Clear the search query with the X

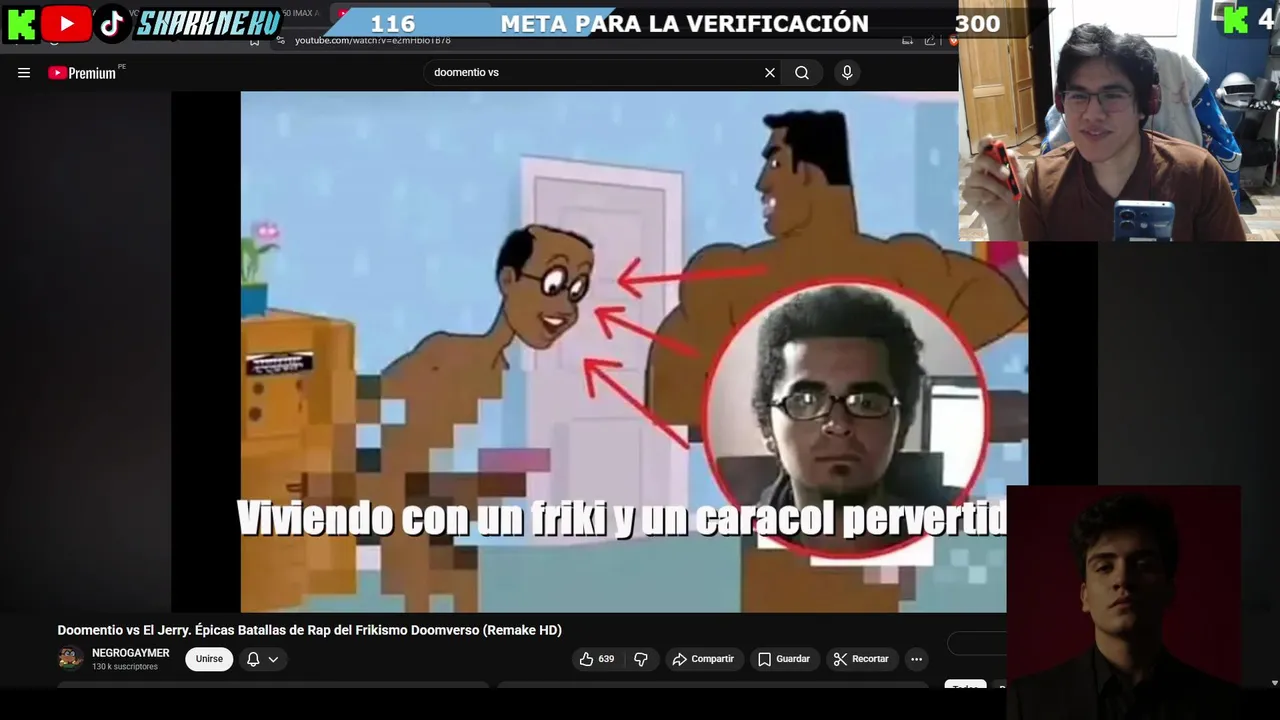(770, 73)
